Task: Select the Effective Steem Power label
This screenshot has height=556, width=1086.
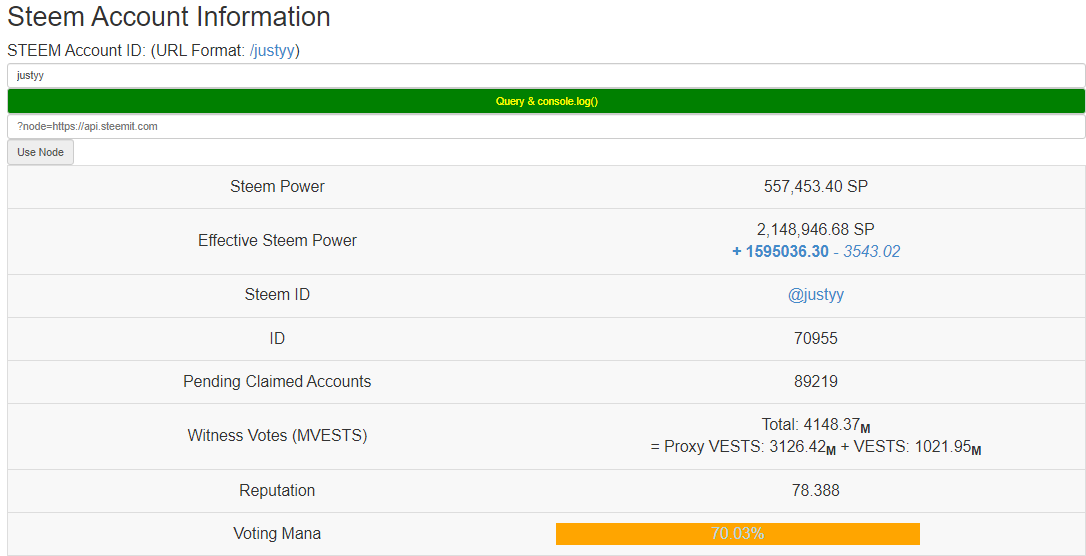Action: click(277, 240)
